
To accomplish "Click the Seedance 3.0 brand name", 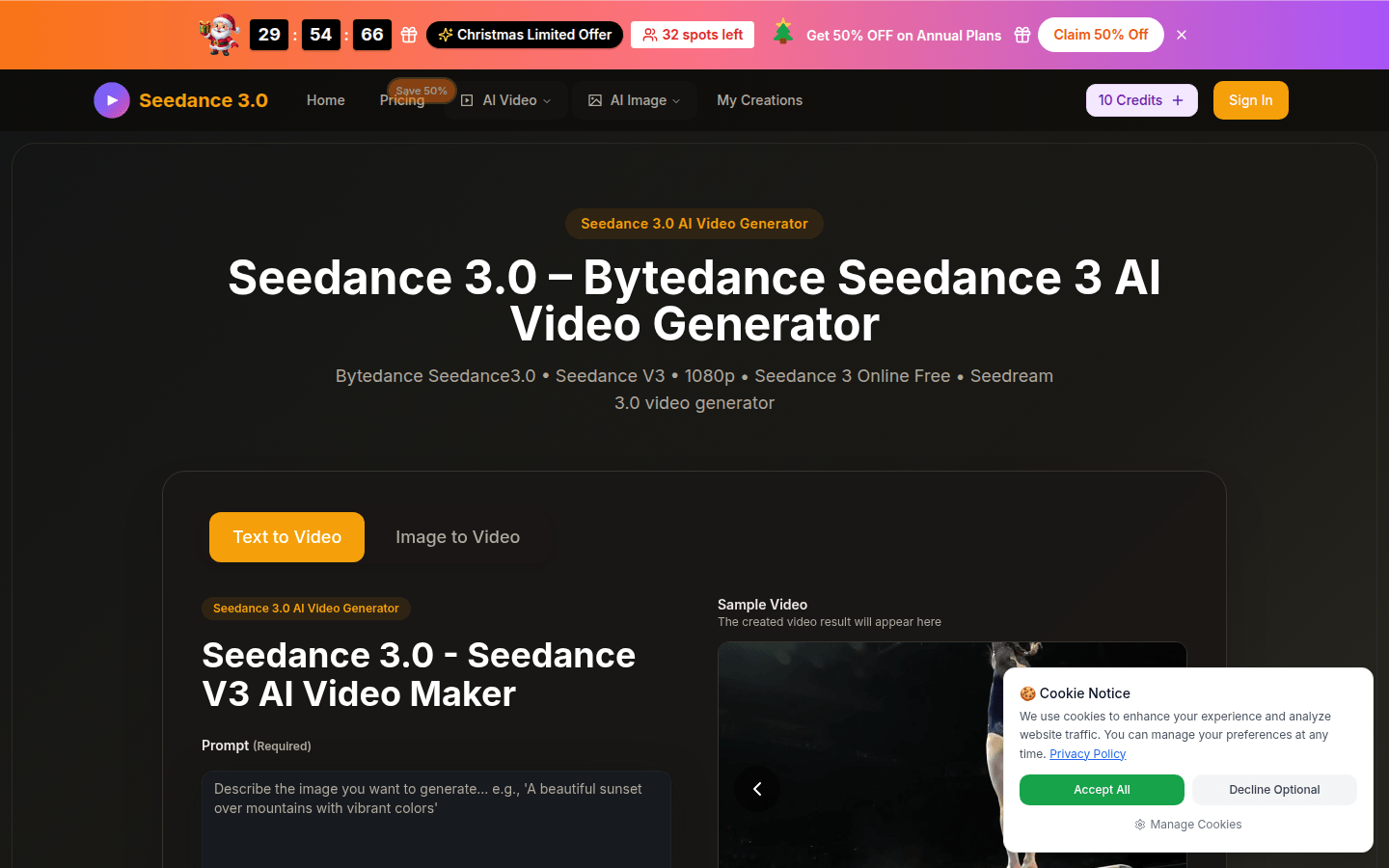I will point(204,100).
